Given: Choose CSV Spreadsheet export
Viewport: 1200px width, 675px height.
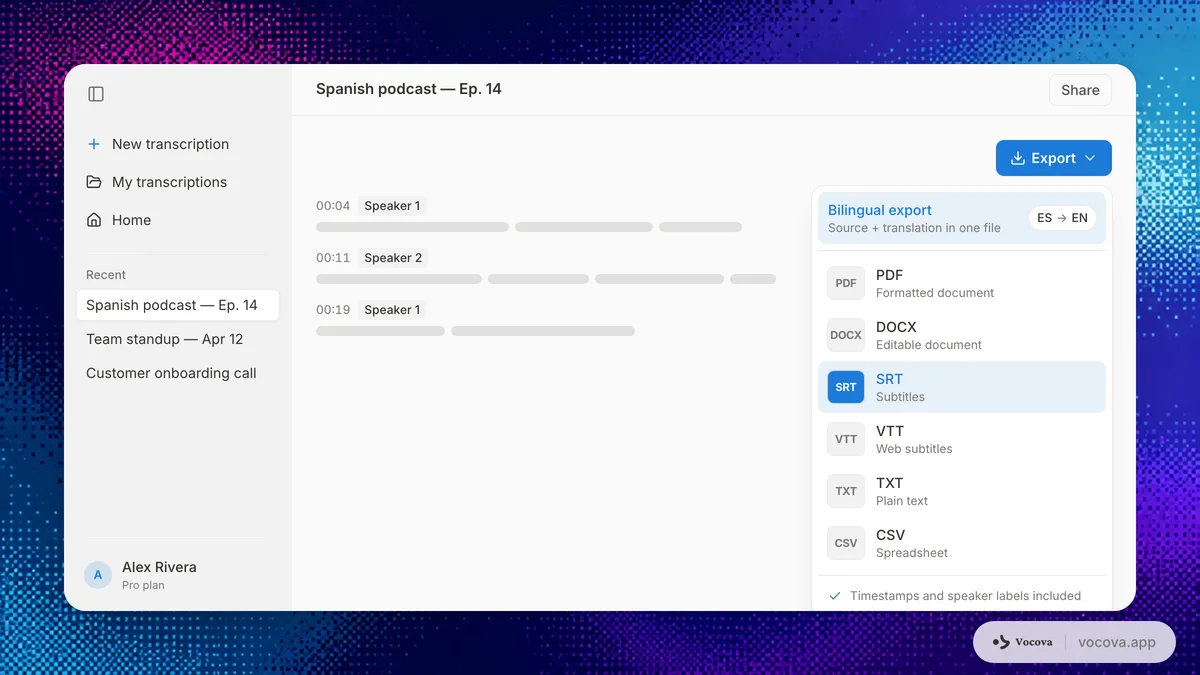Looking at the screenshot, I should (x=962, y=543).
